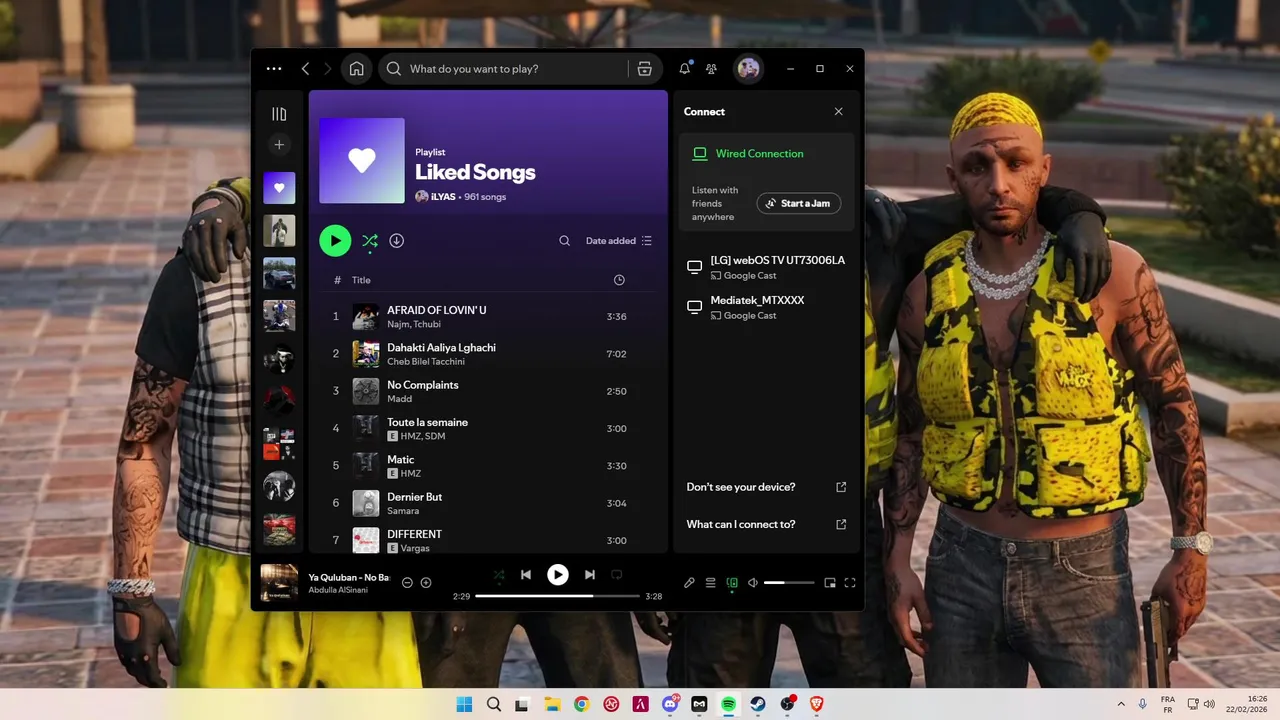The width and height of the screenshot is (1280, 720).
Task: Open now-playing album art thumbnail
Action: pos(279,583)
